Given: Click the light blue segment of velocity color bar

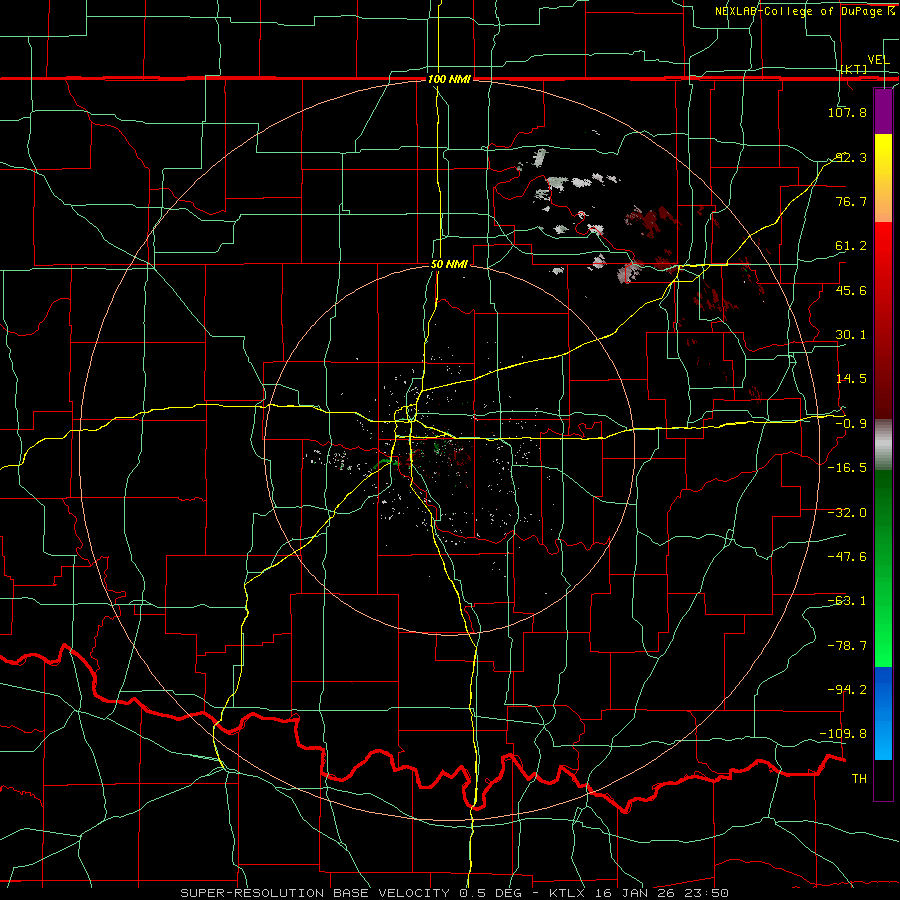Looking at the screenshot, I should tap(883, 713).
